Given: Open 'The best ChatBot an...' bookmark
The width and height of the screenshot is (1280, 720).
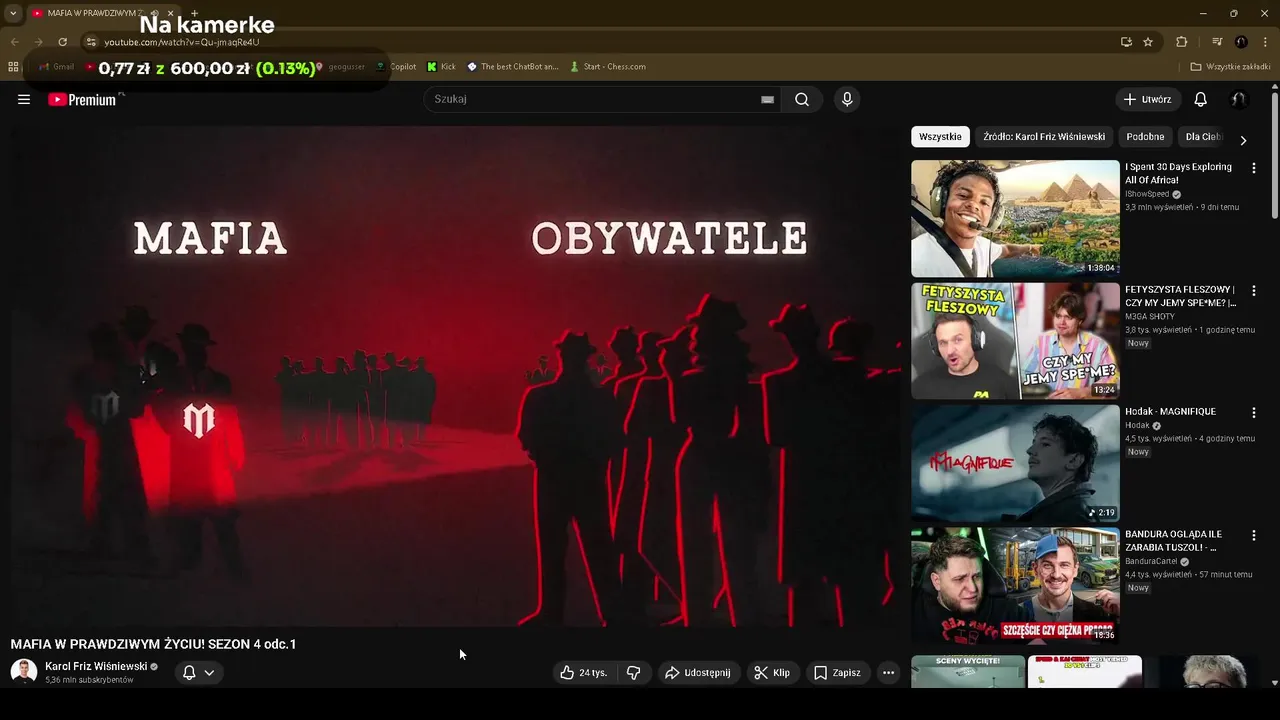Looking at the screenshot, I should tap(512, 67).
